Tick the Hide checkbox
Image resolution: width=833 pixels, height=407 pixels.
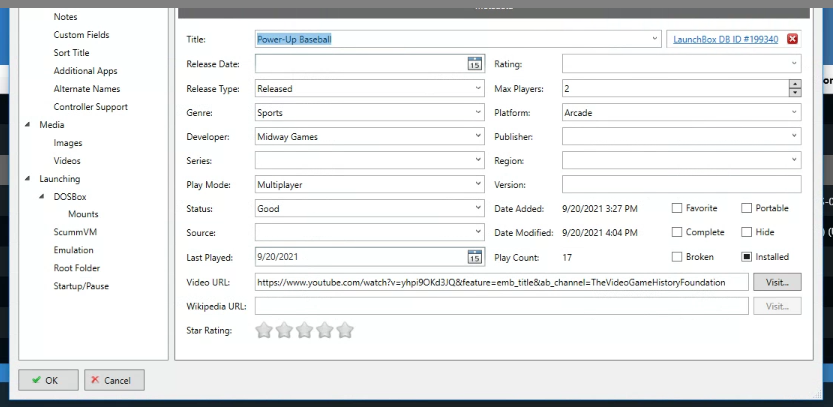click(x=746, y=232)
